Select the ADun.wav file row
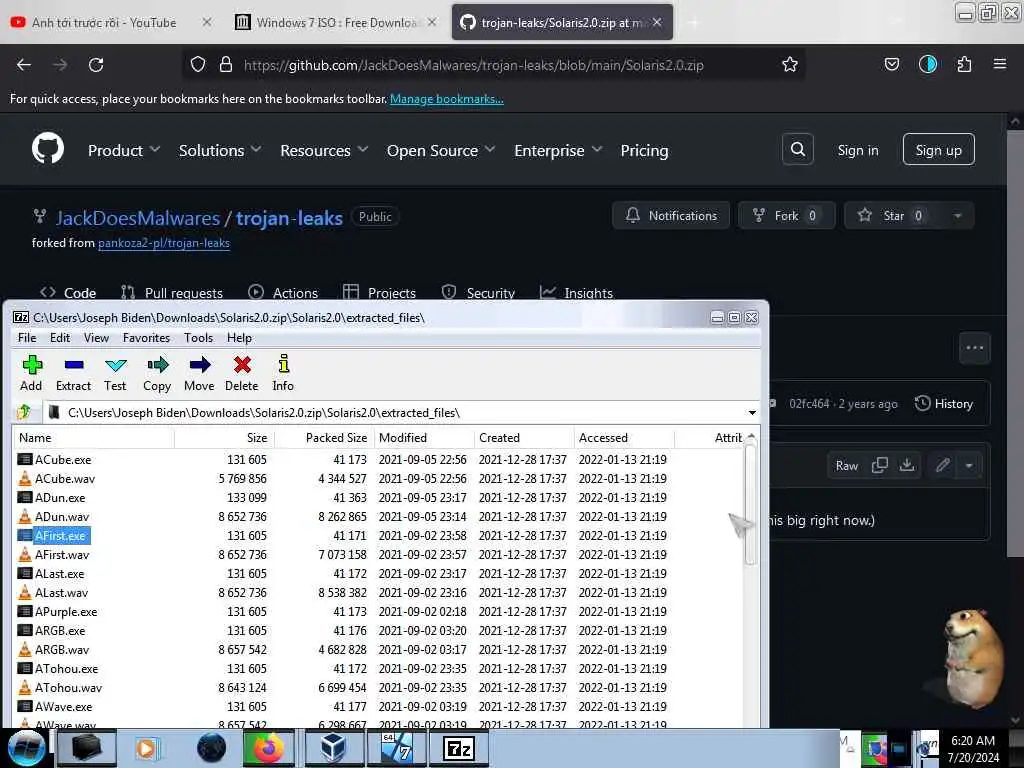Screen dimensions: 1024x768 click(378, 517)
